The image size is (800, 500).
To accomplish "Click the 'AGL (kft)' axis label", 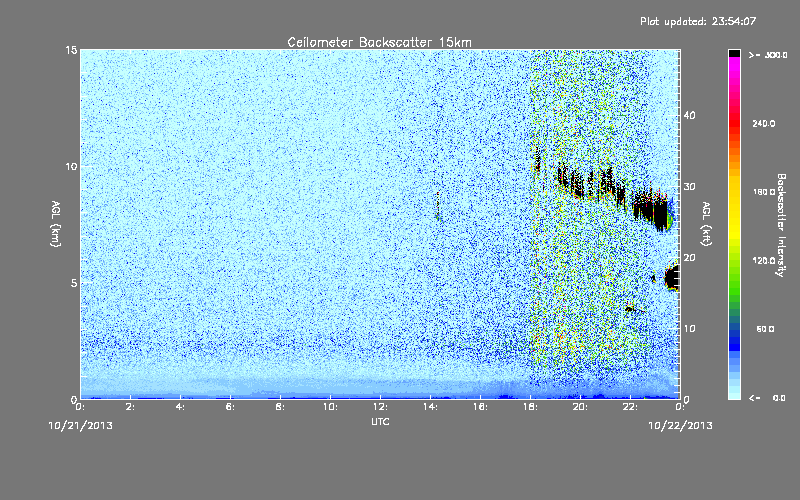I will (x=706, y=223).
